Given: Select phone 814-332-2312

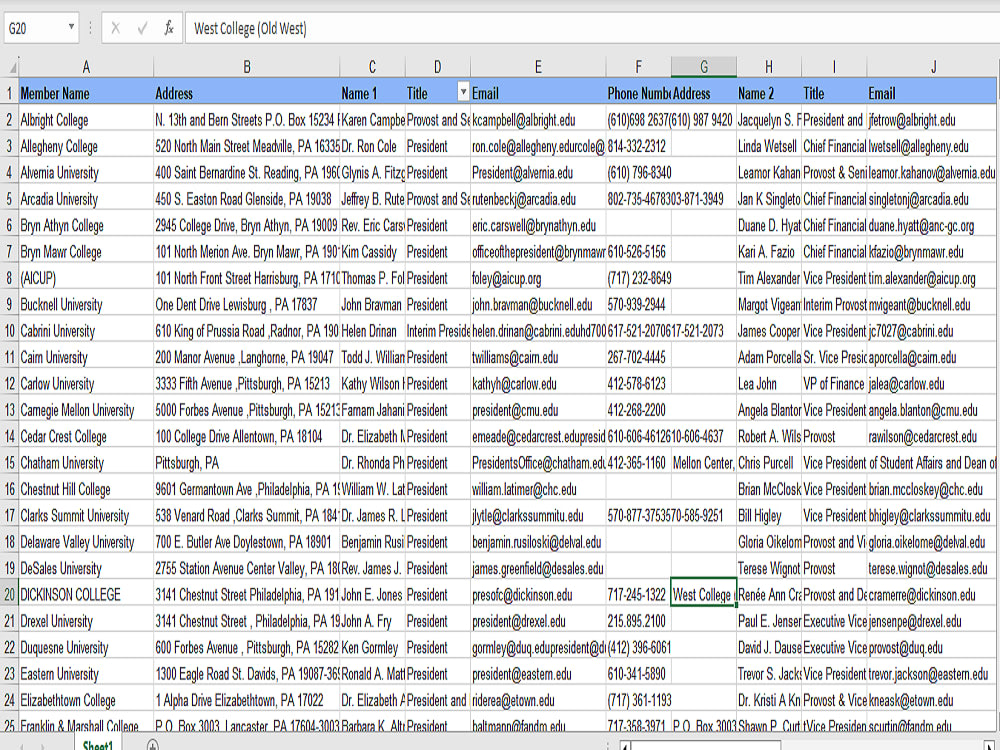Looking at the screenshot, I should tap(638, 146).
